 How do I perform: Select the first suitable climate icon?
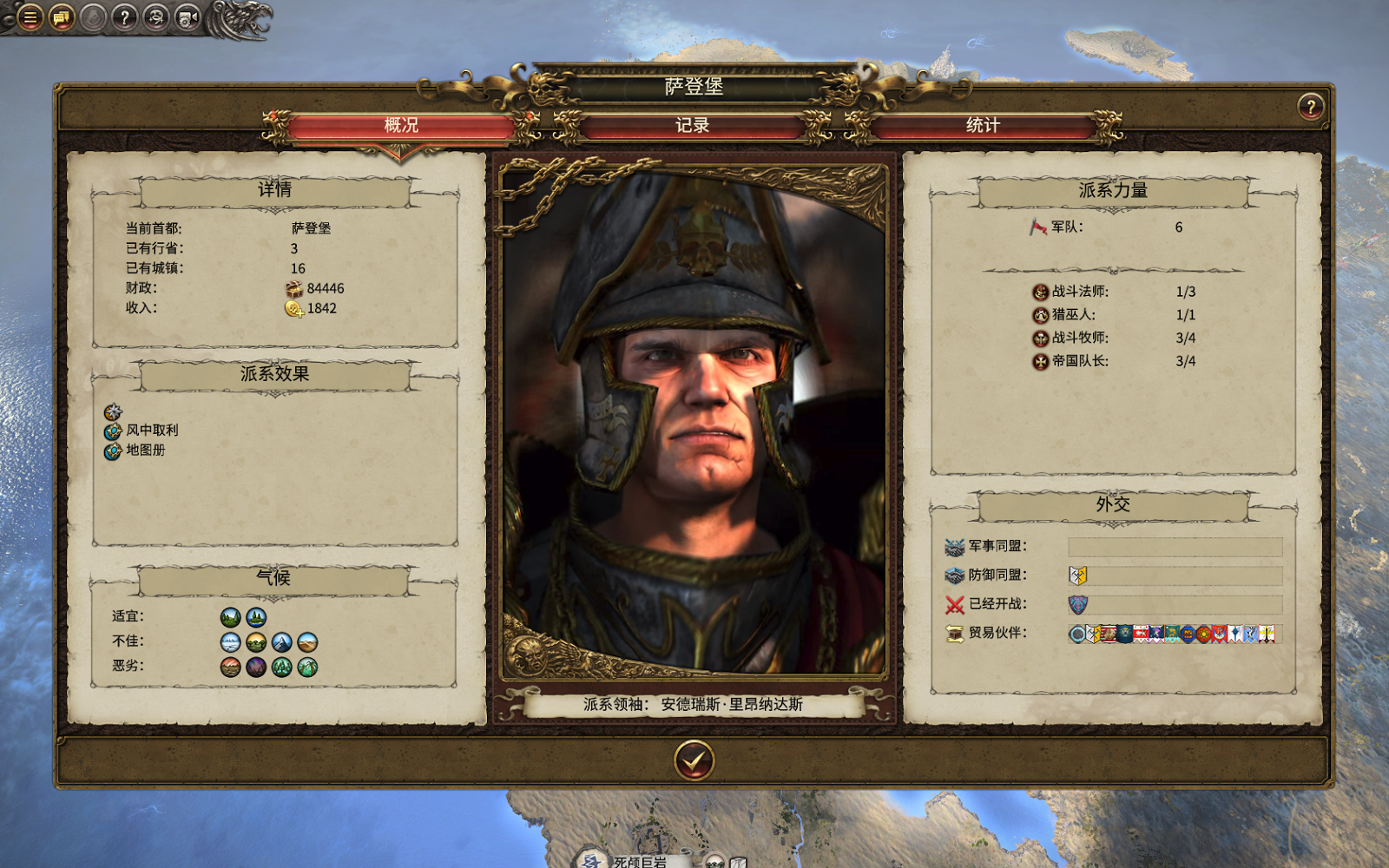(231, 617)
